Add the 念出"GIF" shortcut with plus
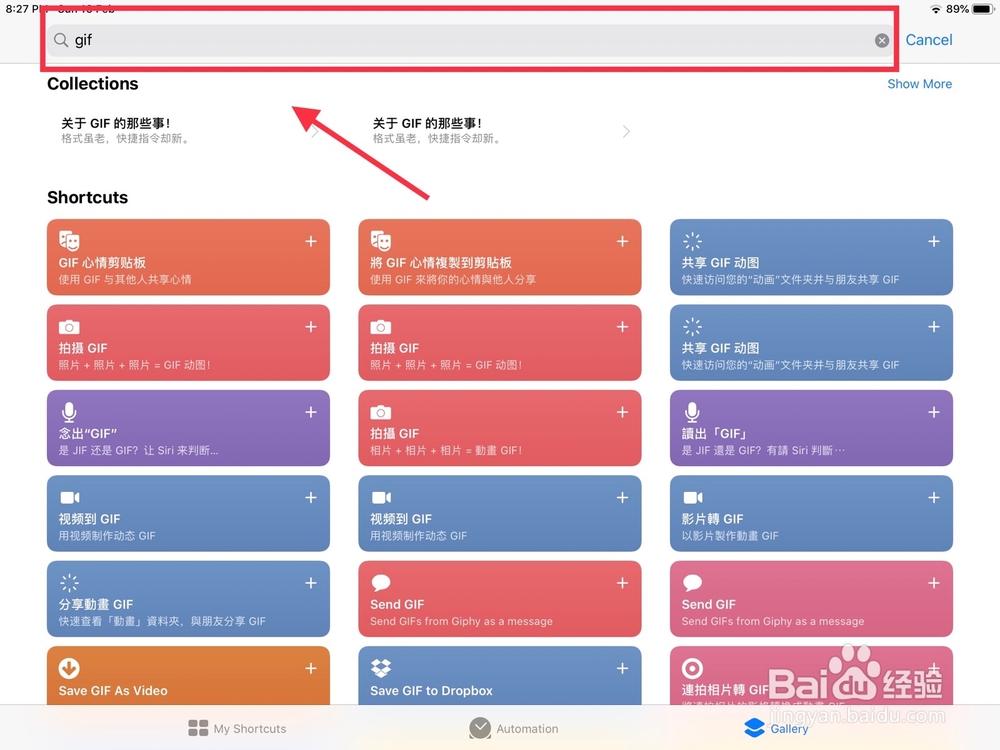 coord(311,412)
